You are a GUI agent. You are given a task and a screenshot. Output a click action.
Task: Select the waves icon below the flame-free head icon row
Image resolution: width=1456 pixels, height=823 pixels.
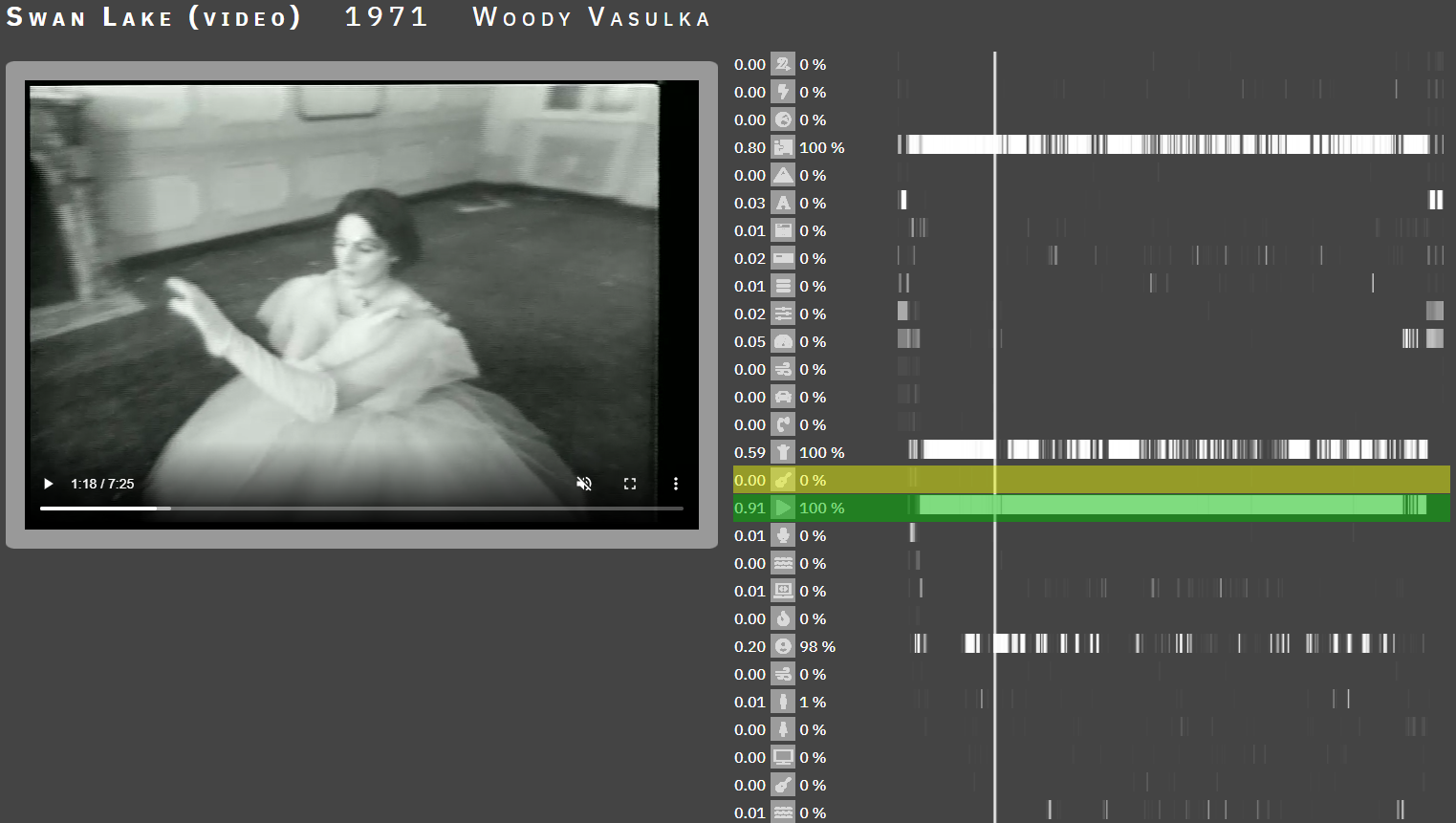tap(783, 563)
